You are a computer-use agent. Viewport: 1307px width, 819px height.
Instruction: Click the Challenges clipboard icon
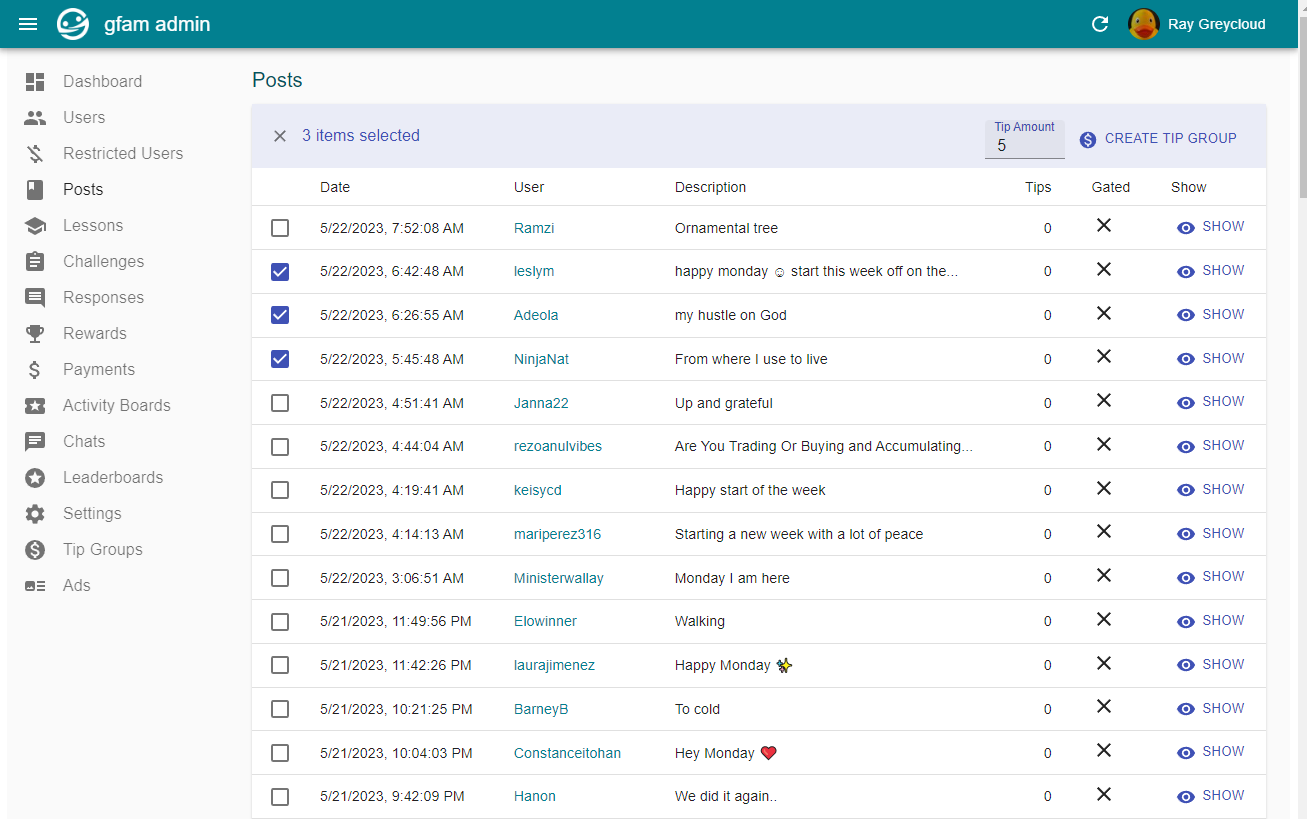click(35, 262)
